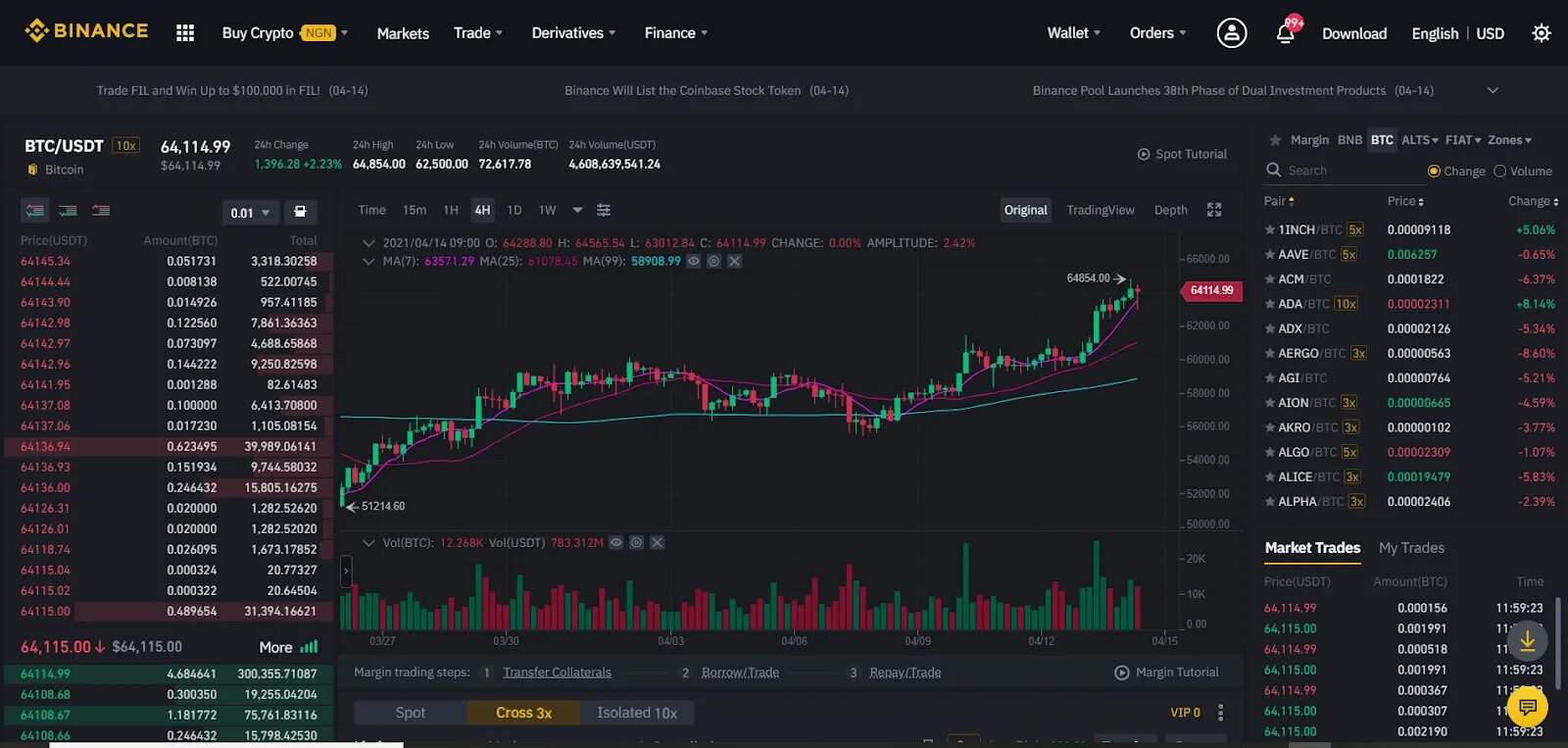Show only sell orders in order book
This screenshot has width=1568, height=748.
click(101, 210)
